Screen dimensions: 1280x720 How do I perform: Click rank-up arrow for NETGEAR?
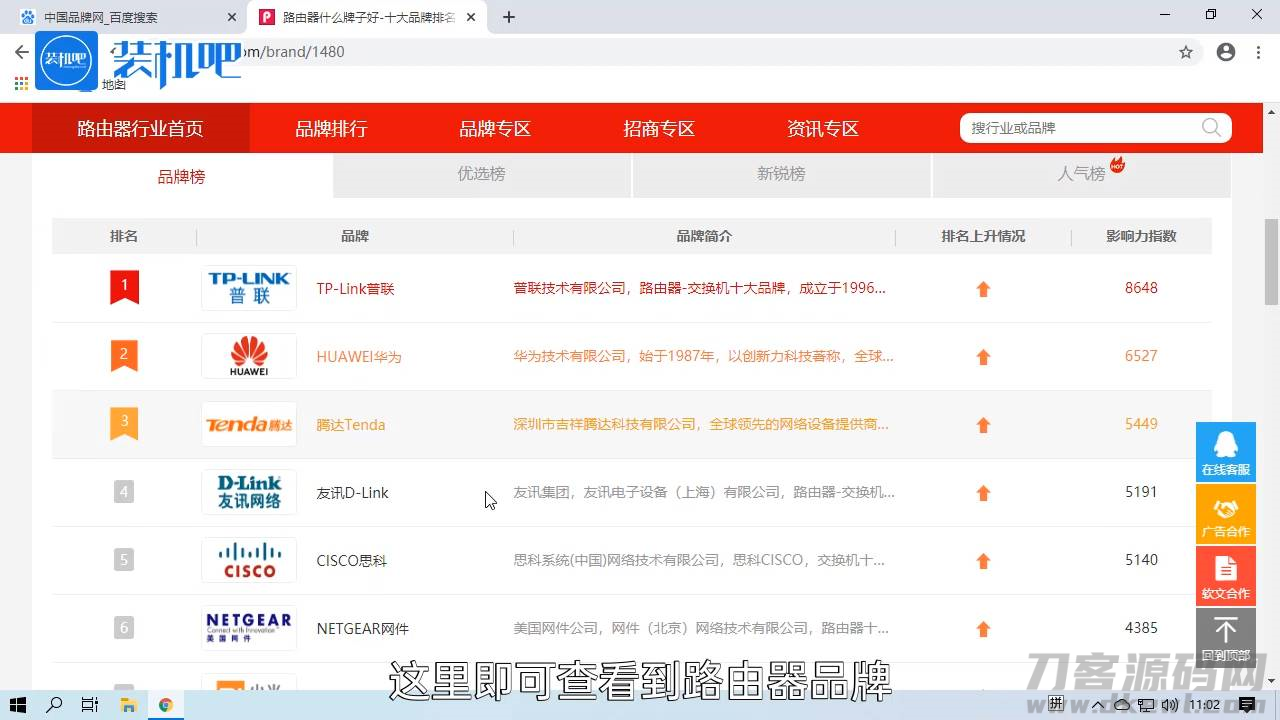[983, 629]
